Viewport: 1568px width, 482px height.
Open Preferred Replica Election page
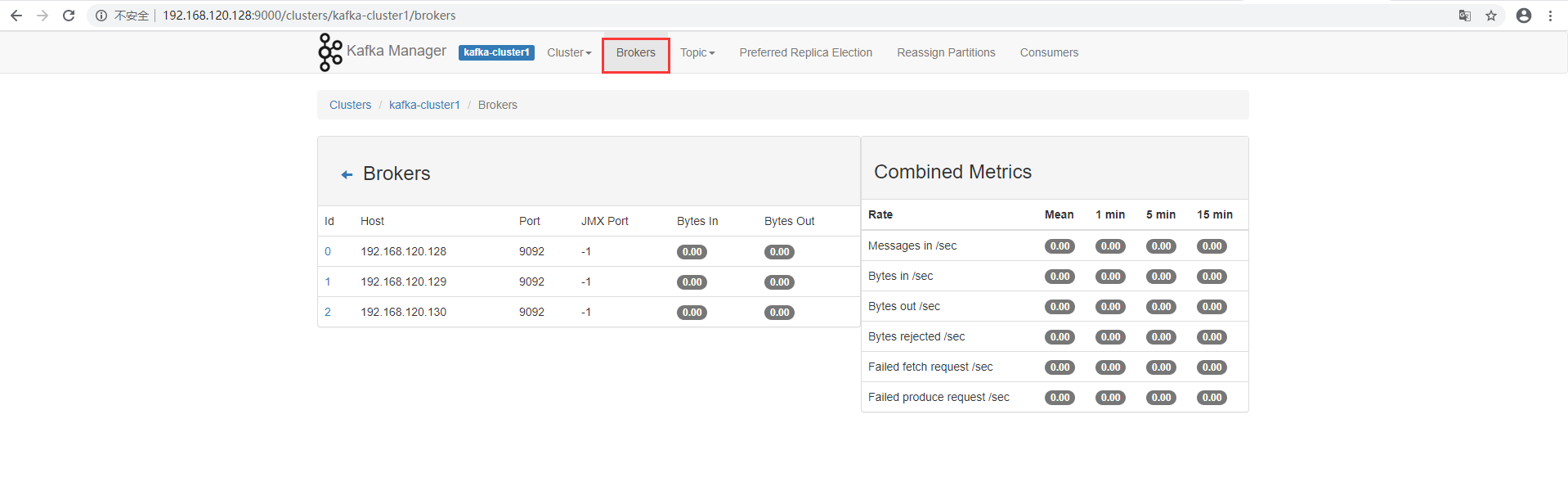[806, 52]
